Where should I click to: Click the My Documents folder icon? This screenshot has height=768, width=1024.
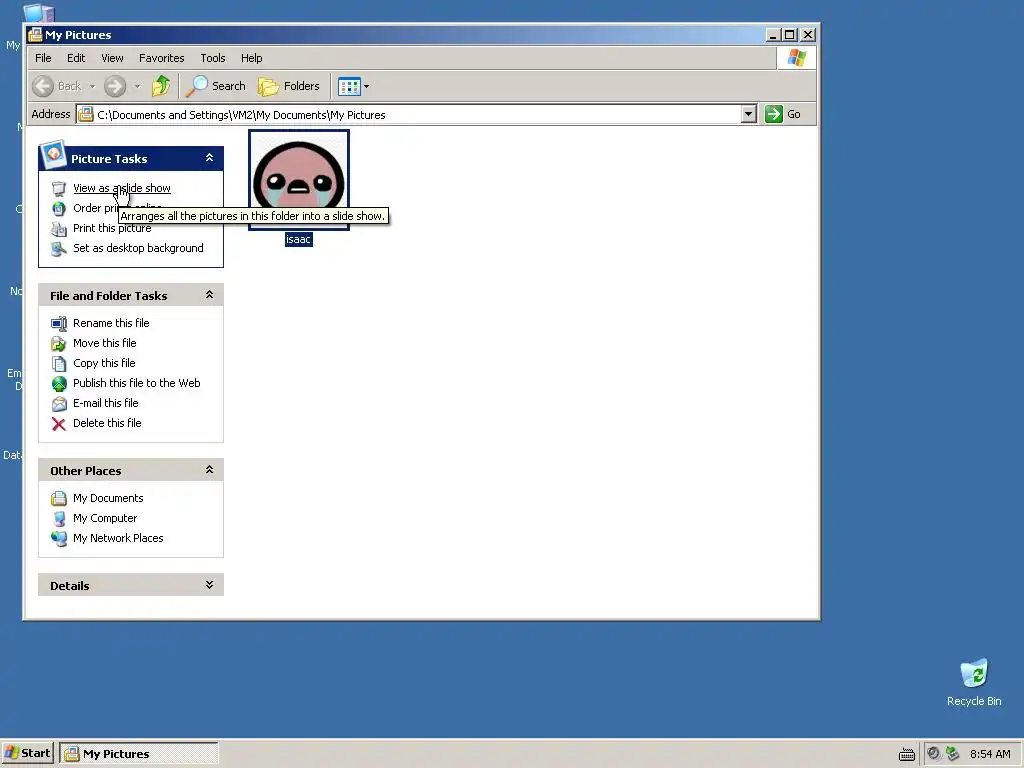pyautogui.click(x=59, y=499)
